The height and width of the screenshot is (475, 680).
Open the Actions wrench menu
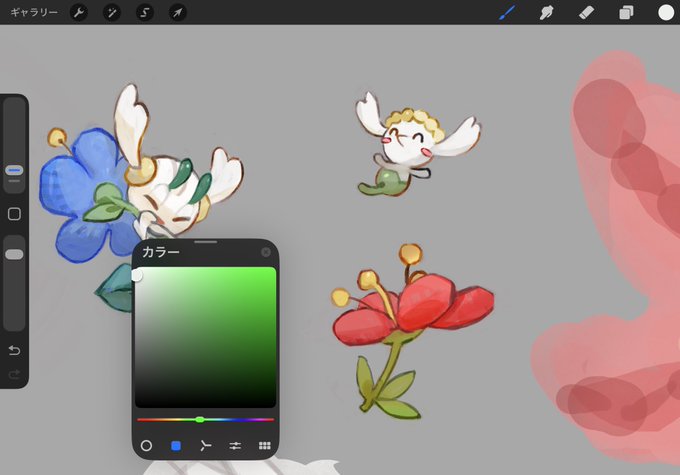click(x=79, y=13)
